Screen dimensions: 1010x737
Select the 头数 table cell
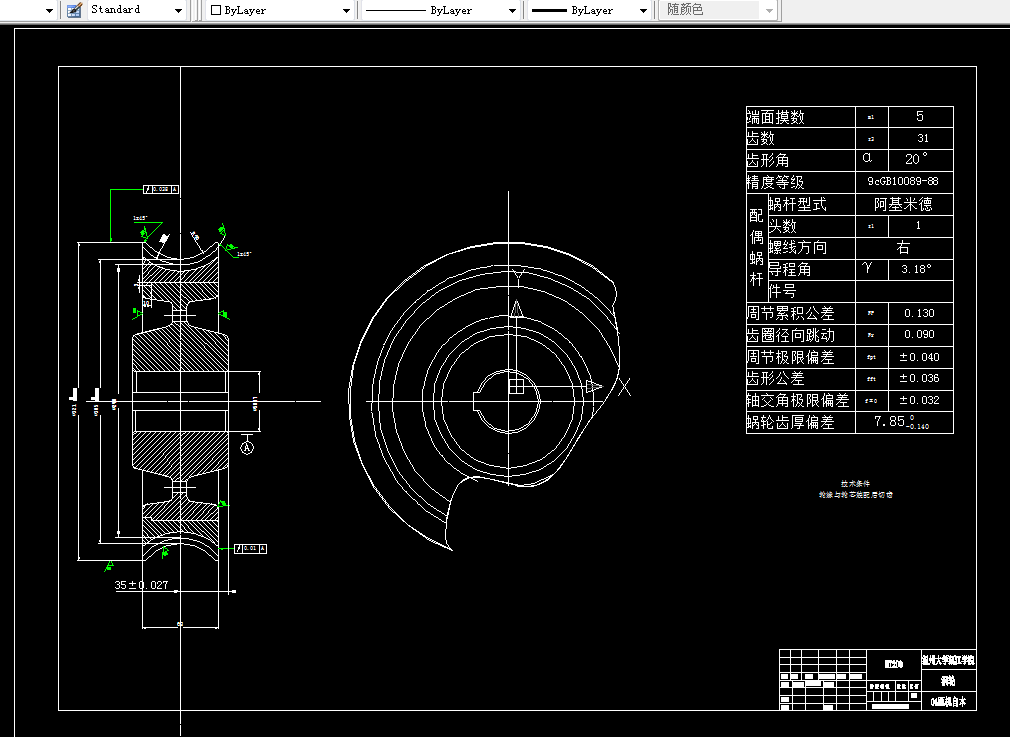(811, 226)
